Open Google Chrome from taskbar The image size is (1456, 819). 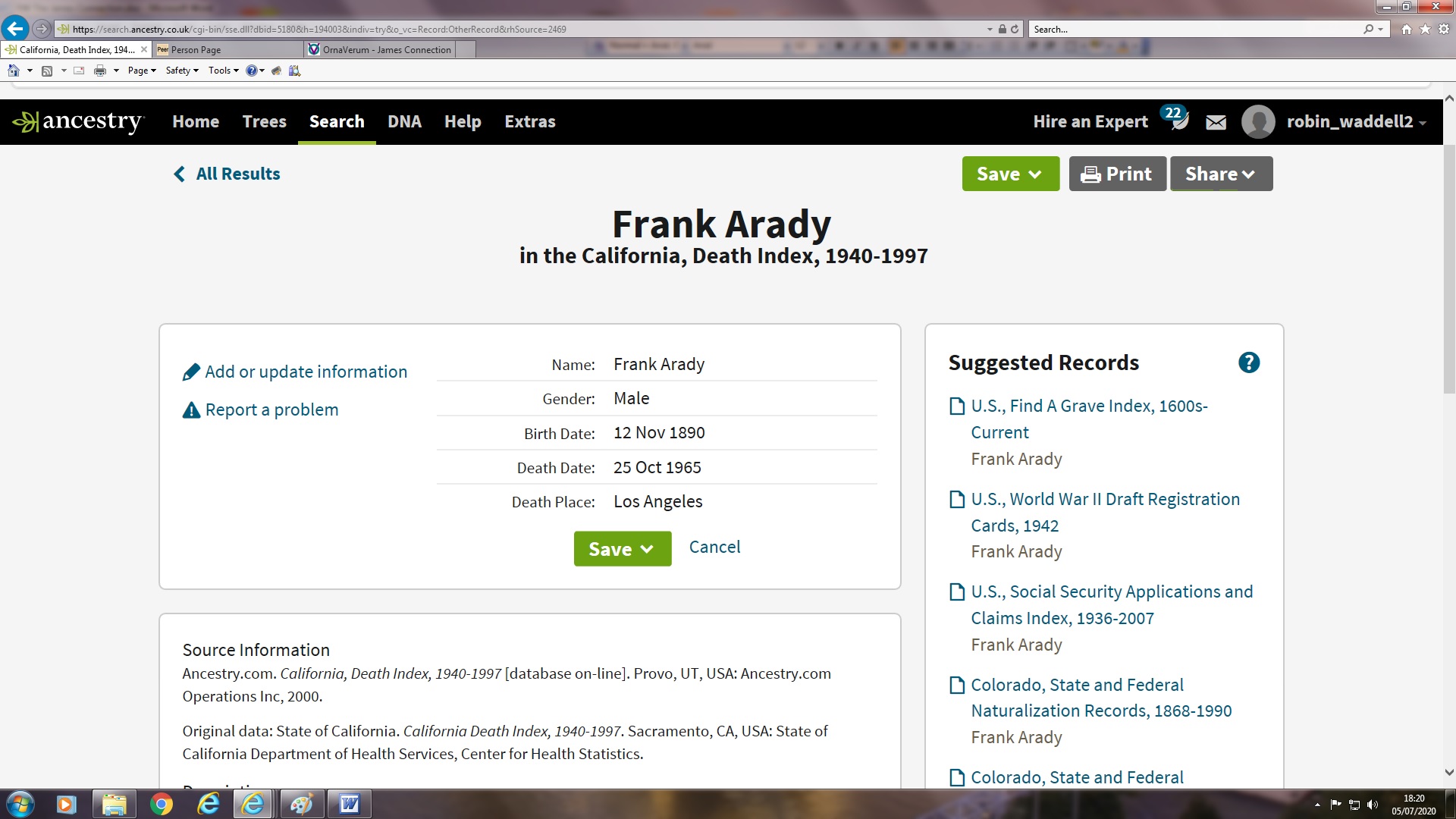pyautogui.click(x=161, y=804)
